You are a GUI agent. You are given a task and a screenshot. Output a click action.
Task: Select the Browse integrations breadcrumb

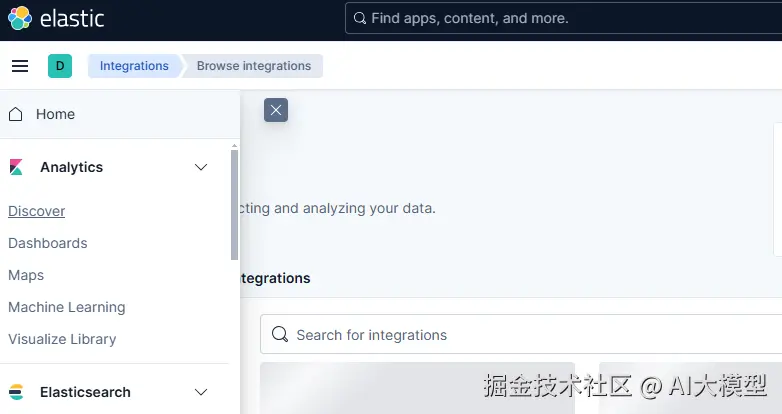[253, 66]
